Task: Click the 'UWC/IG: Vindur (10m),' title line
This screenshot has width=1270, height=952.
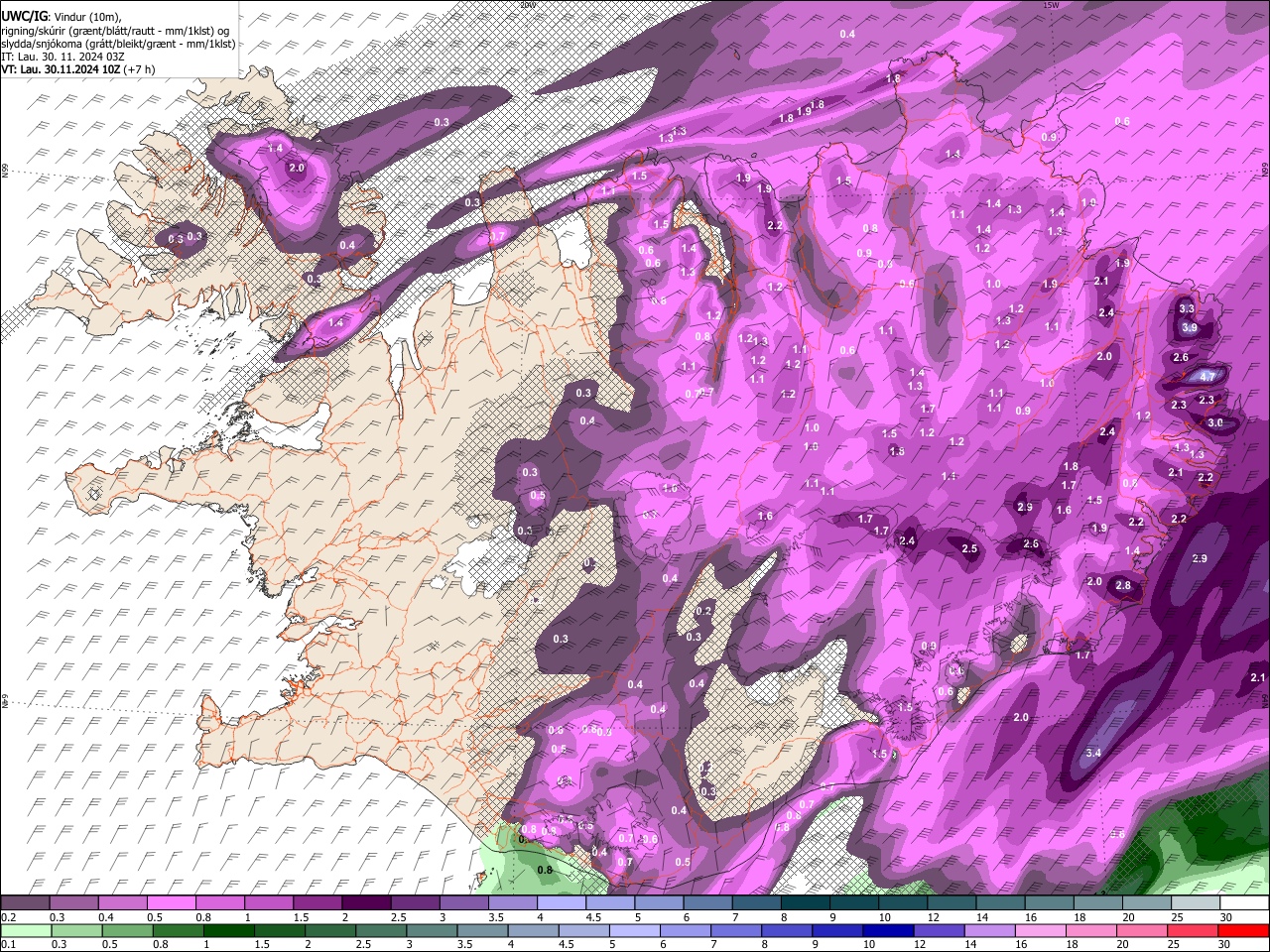Action: tap(62, 17)
